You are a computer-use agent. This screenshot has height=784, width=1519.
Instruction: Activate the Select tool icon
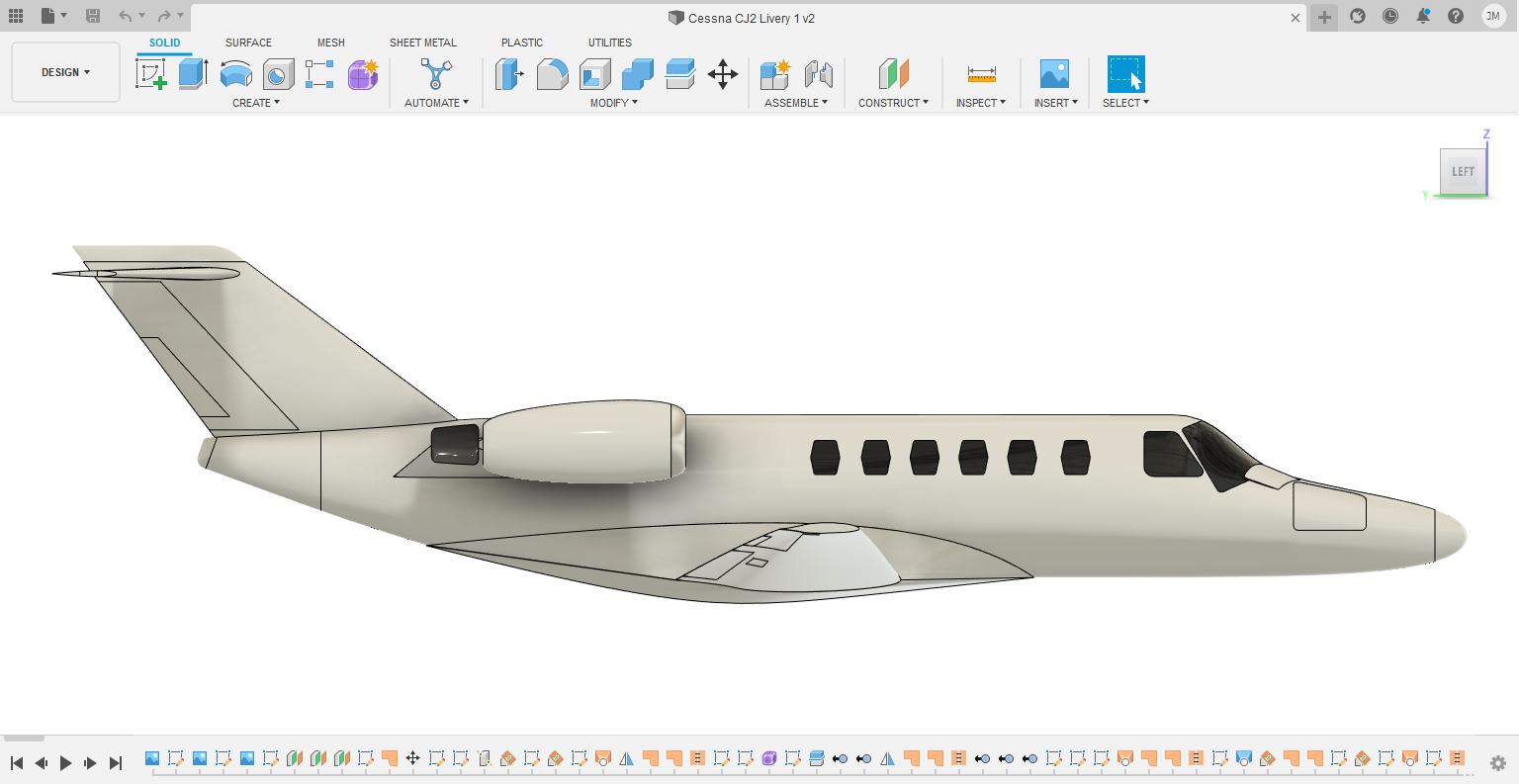[1125, 74]
